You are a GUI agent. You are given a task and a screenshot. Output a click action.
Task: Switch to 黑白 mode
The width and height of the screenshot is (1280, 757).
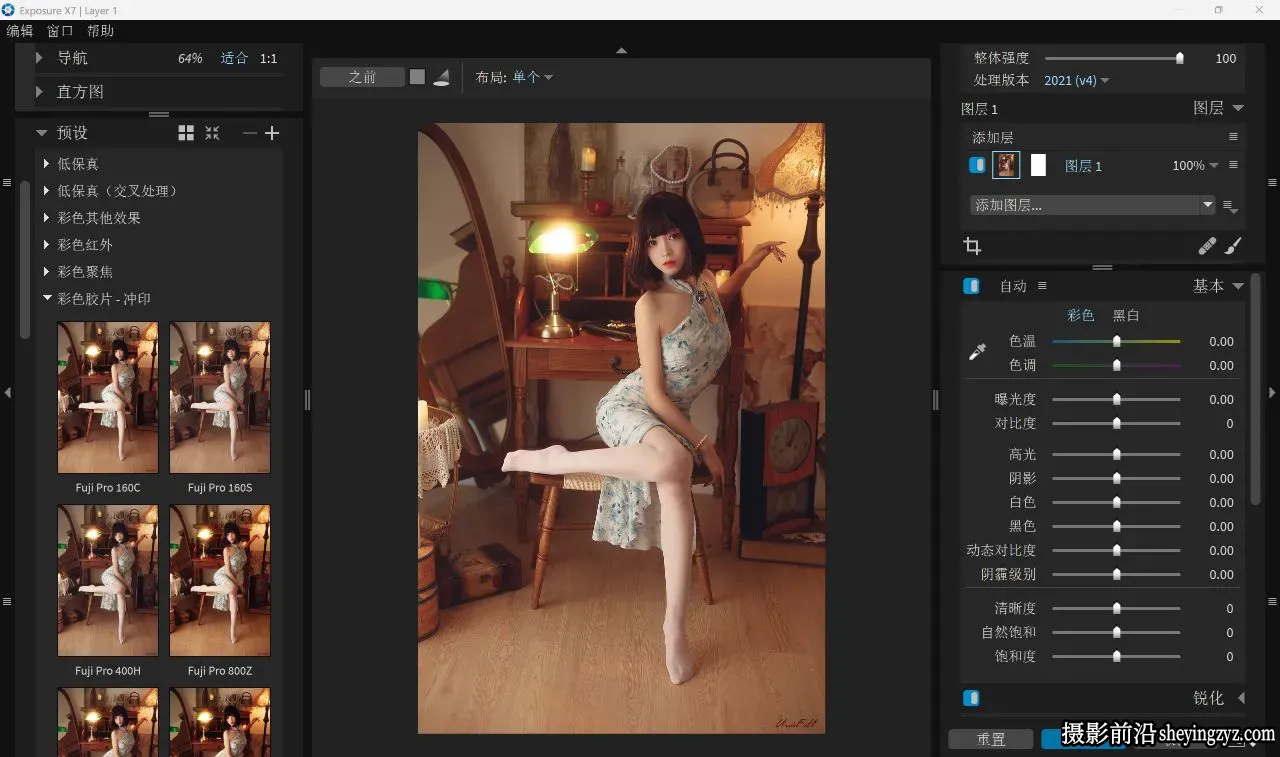pos(1126,315)
